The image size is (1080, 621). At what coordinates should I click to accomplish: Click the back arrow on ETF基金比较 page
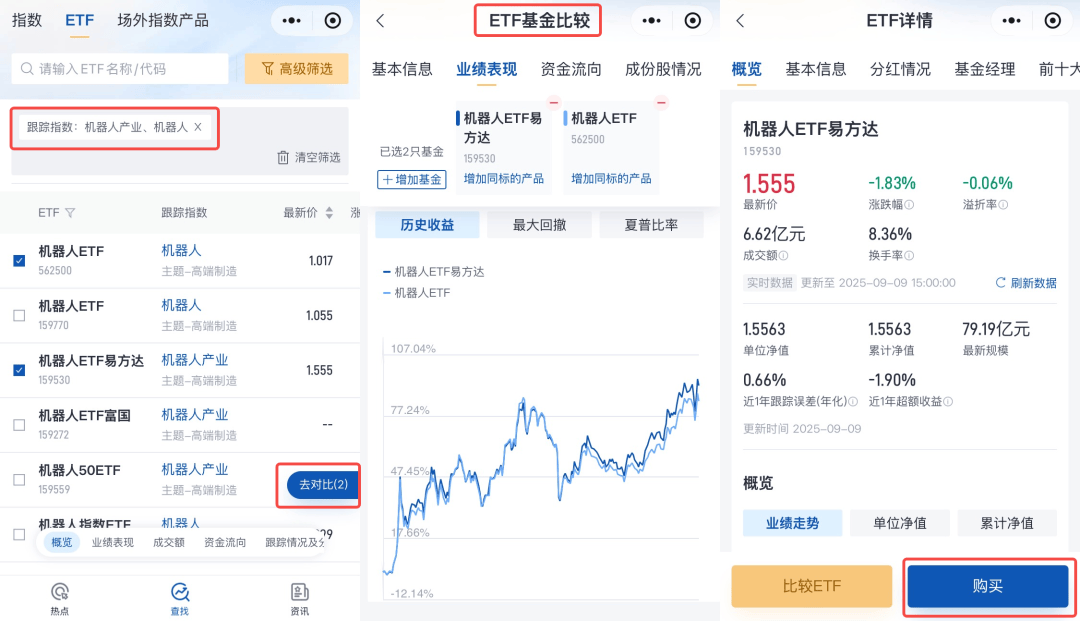tap(380, 21)
